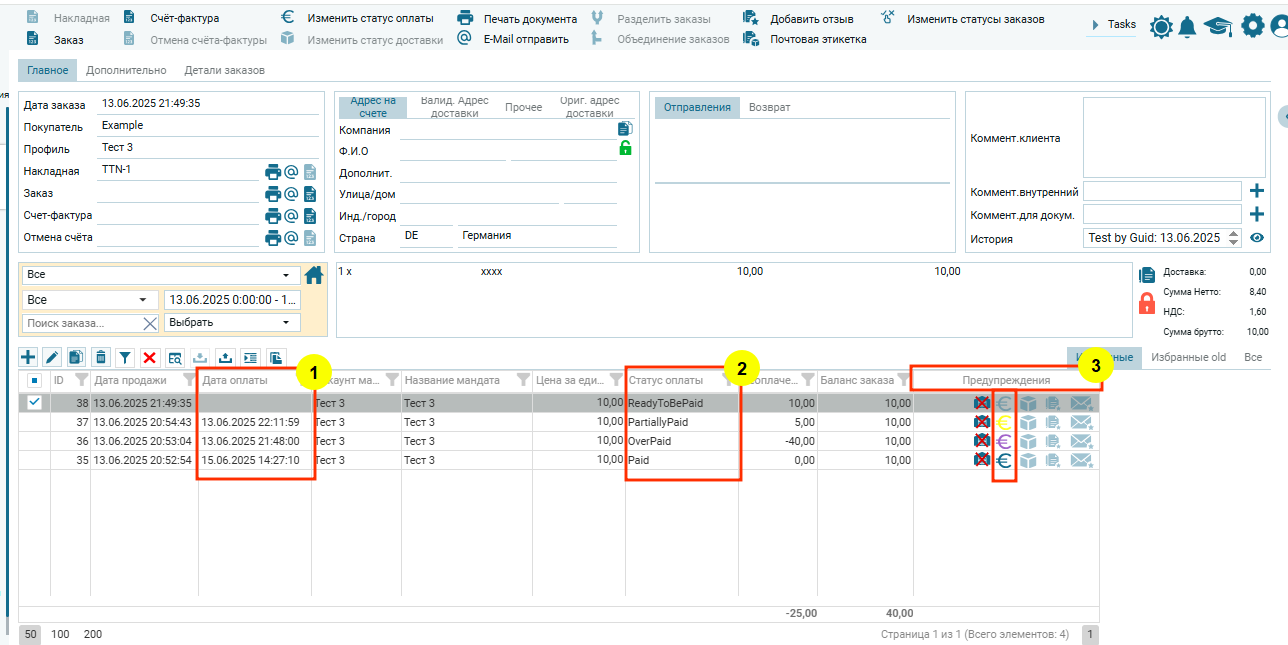
Task: Click the print icon in the Накладная row
Action: coord(272,171)
